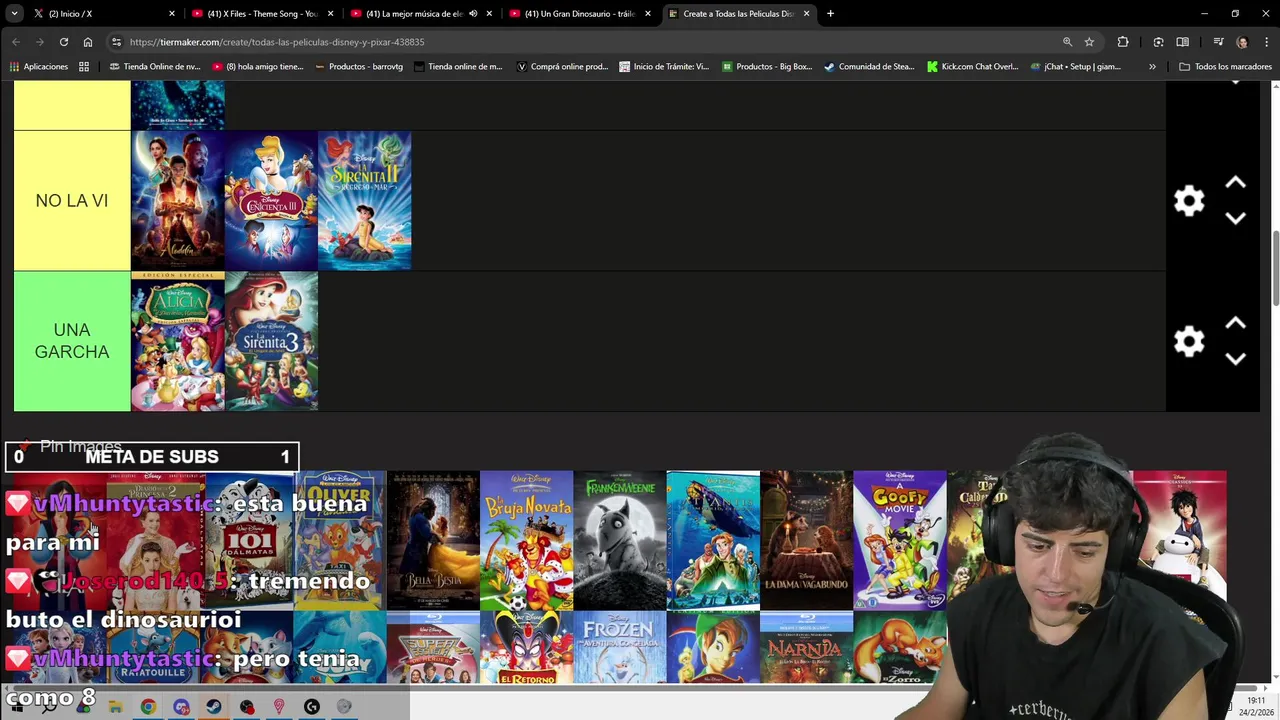Reload the page with the refresh icon
The image size is (1280, 720).
64,42
